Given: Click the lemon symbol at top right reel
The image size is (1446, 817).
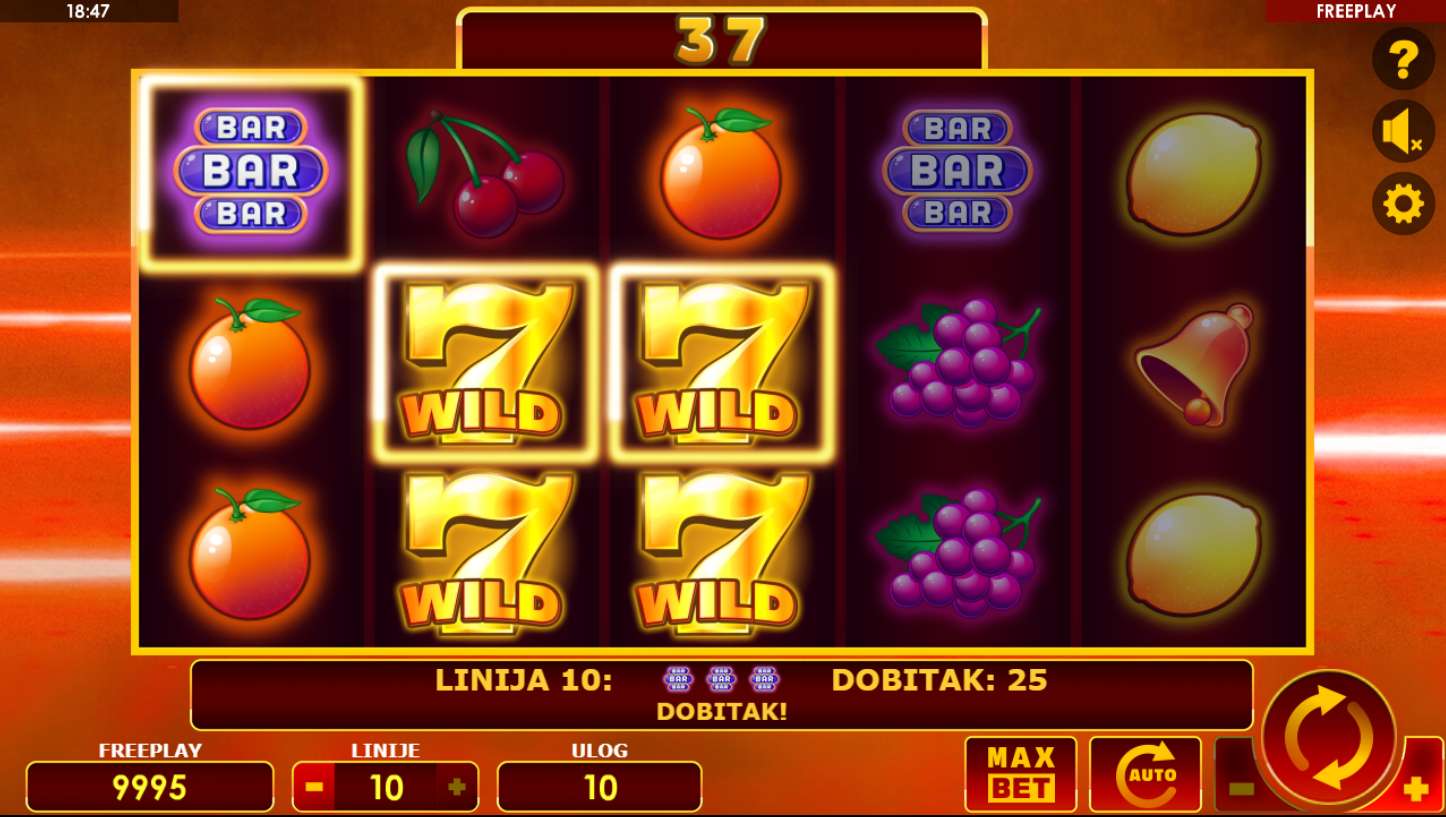Looking at the screenshot, I should [1194, 174].
